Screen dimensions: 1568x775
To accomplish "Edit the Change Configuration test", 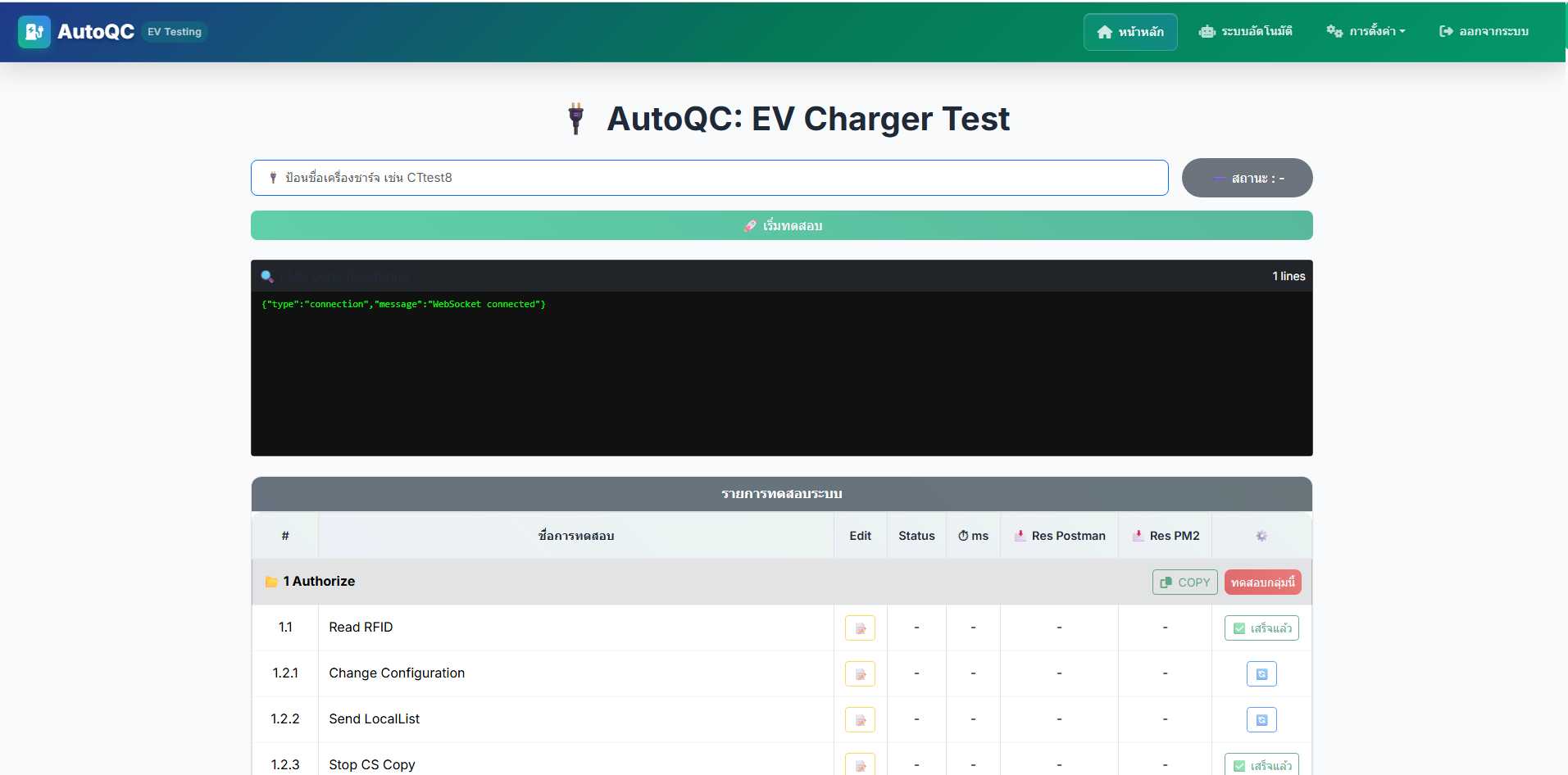I will pyautogui.click(x=860, y=674).
